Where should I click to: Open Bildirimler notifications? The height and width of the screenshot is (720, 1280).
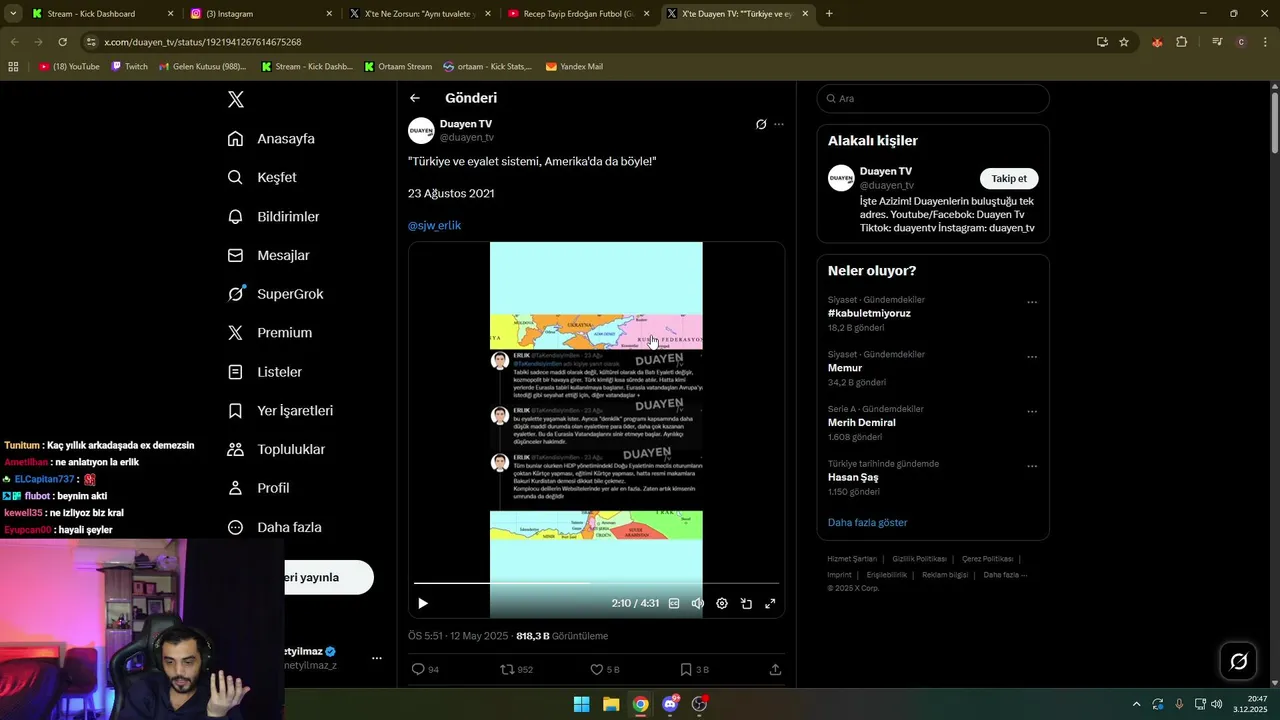[x=273, y=216]
